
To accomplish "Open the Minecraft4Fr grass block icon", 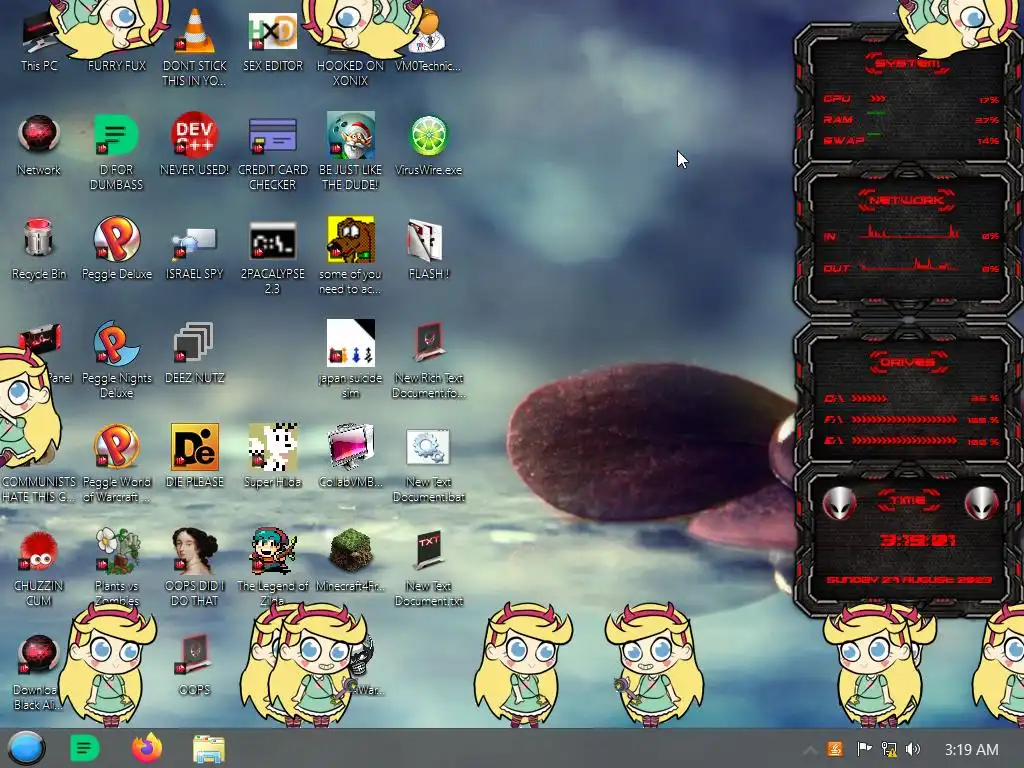I will point(351,560).
